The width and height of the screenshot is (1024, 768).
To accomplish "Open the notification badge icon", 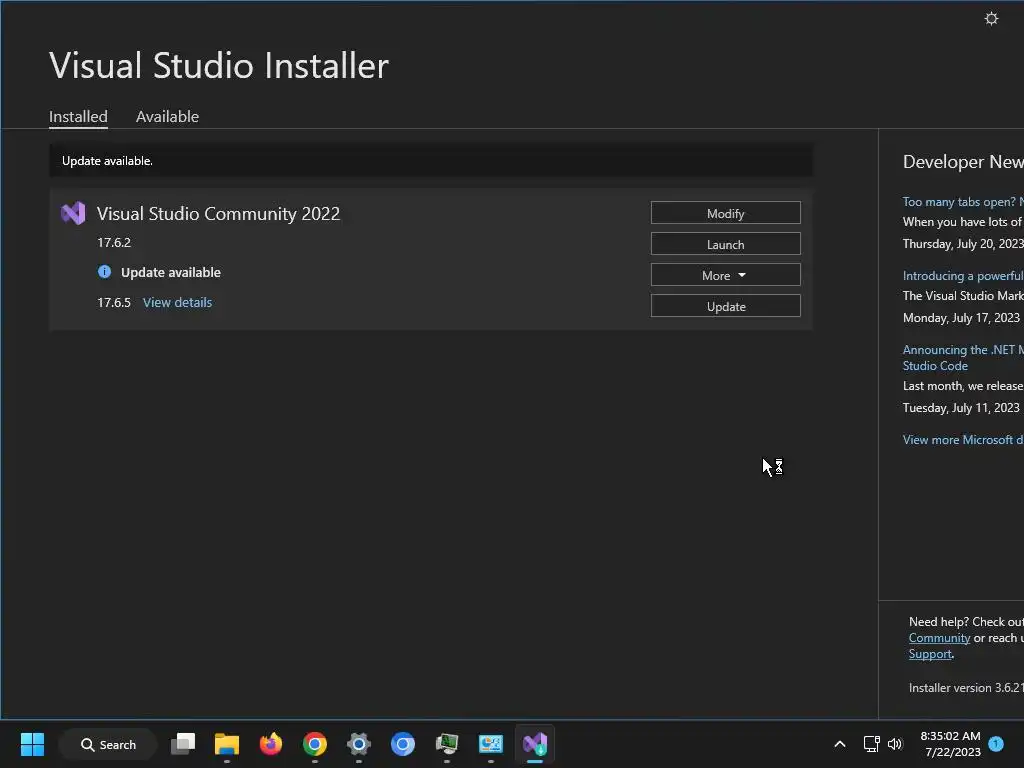I will tap(996, 744).
